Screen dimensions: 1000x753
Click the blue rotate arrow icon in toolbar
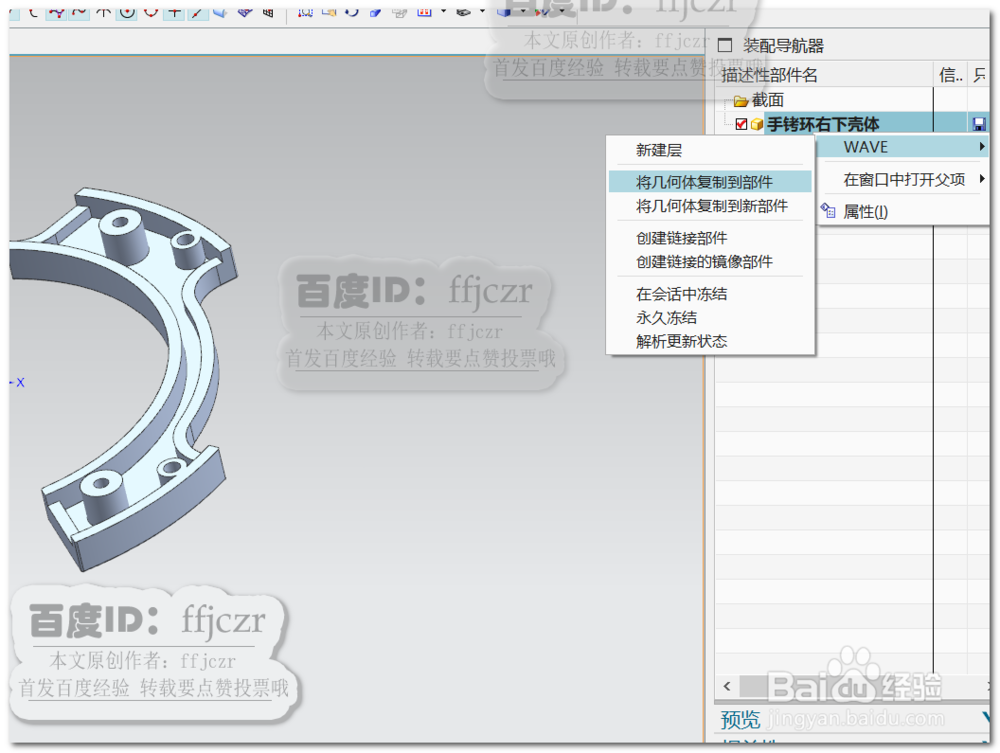click(x=352, y=13)
